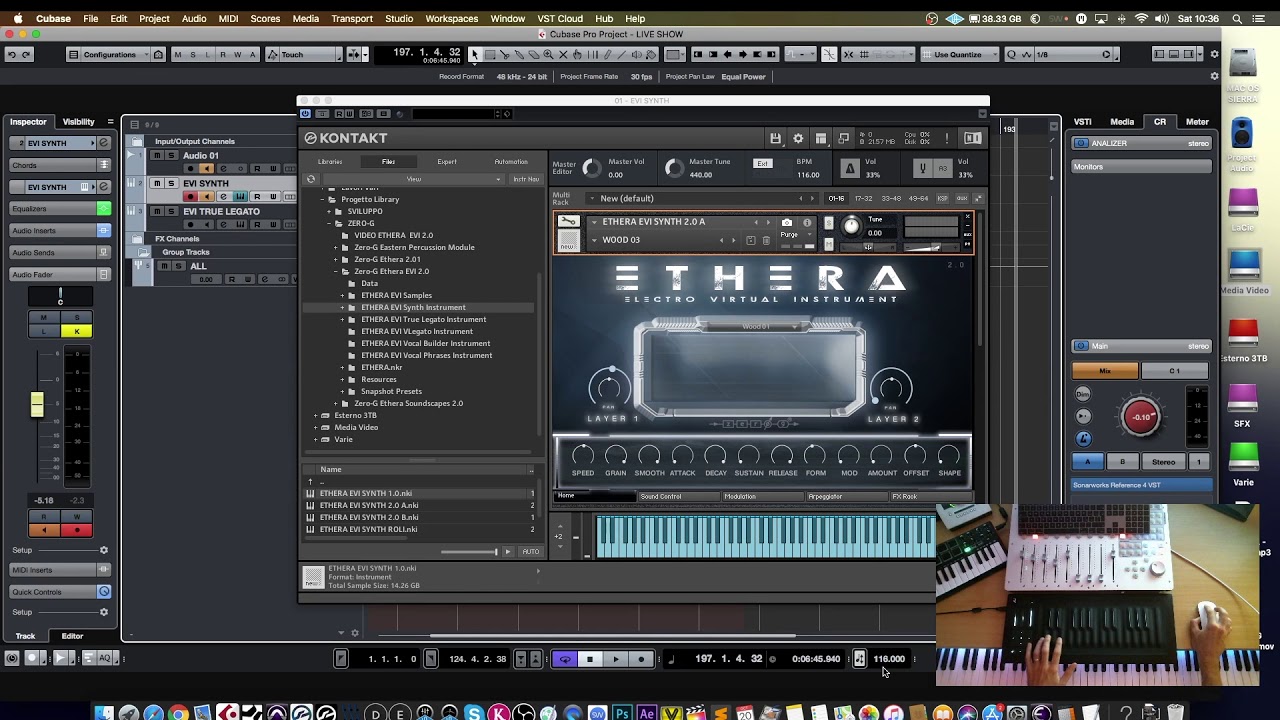Open the Kontakt View dropdown
Image resolution: width=1280 pixels, height=720 pixels.
pos(413,179)
